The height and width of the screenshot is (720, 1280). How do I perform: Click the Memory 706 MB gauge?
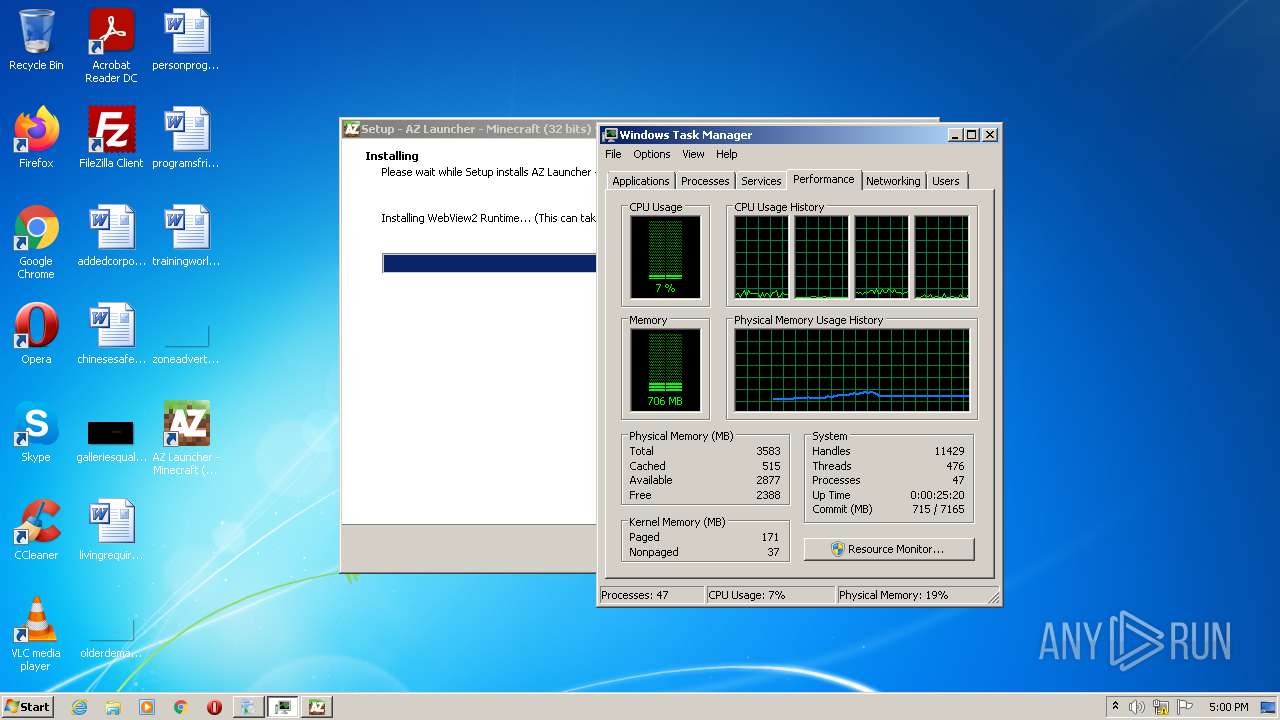click(x=665, y=371)
